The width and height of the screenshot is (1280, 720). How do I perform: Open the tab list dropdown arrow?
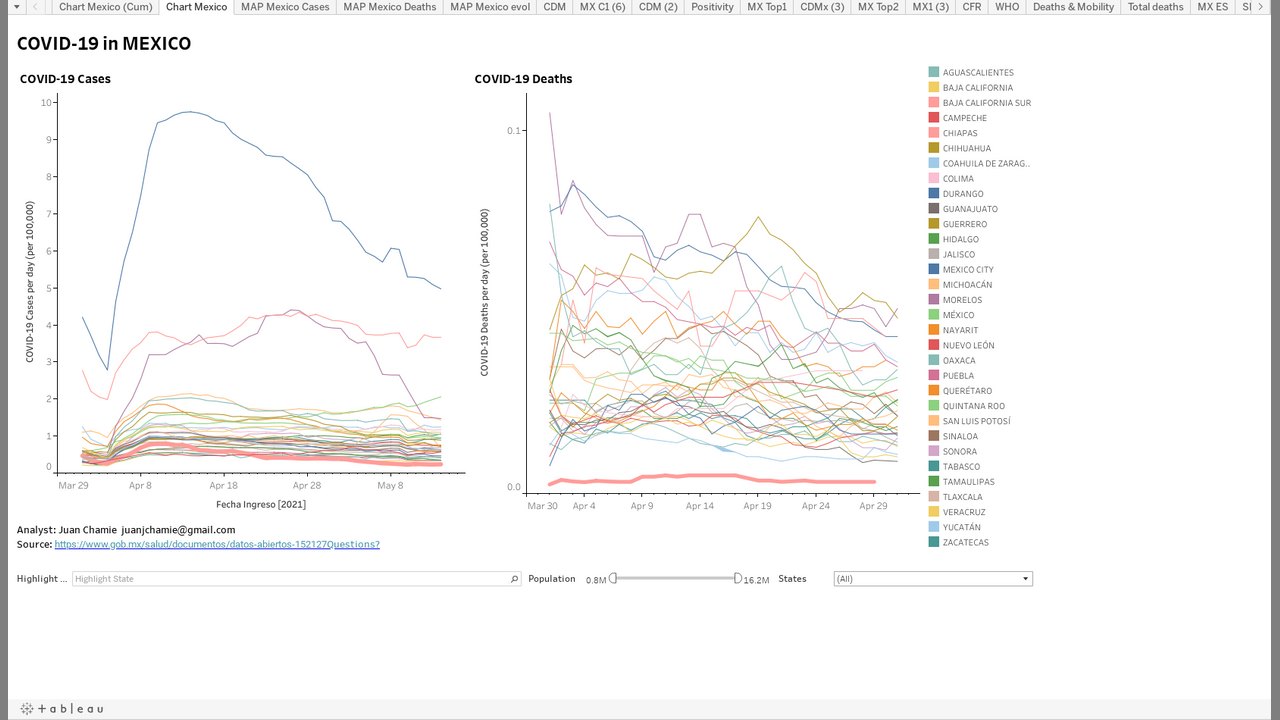16,7
